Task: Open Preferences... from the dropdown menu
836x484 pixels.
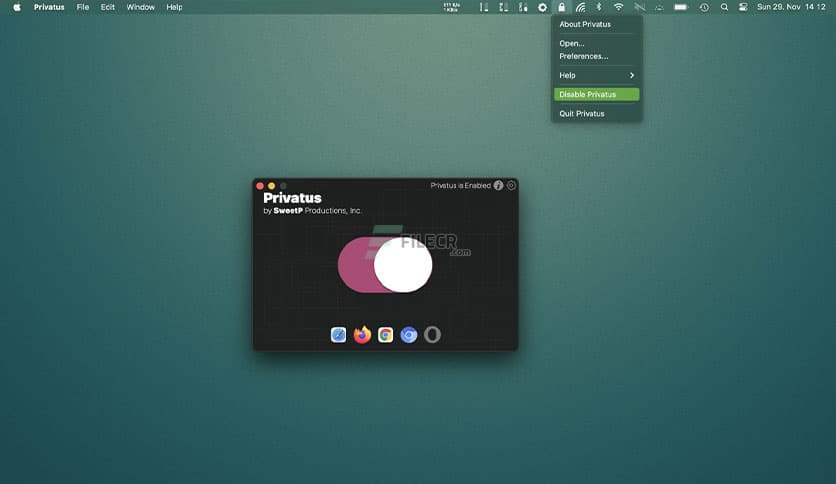Action: click(x=597, y=56)
